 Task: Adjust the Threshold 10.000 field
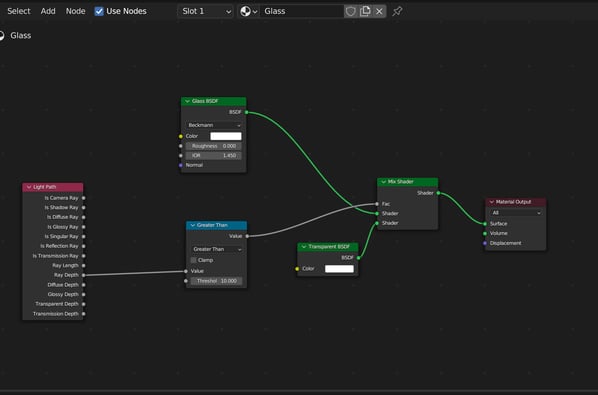[217, 281]
